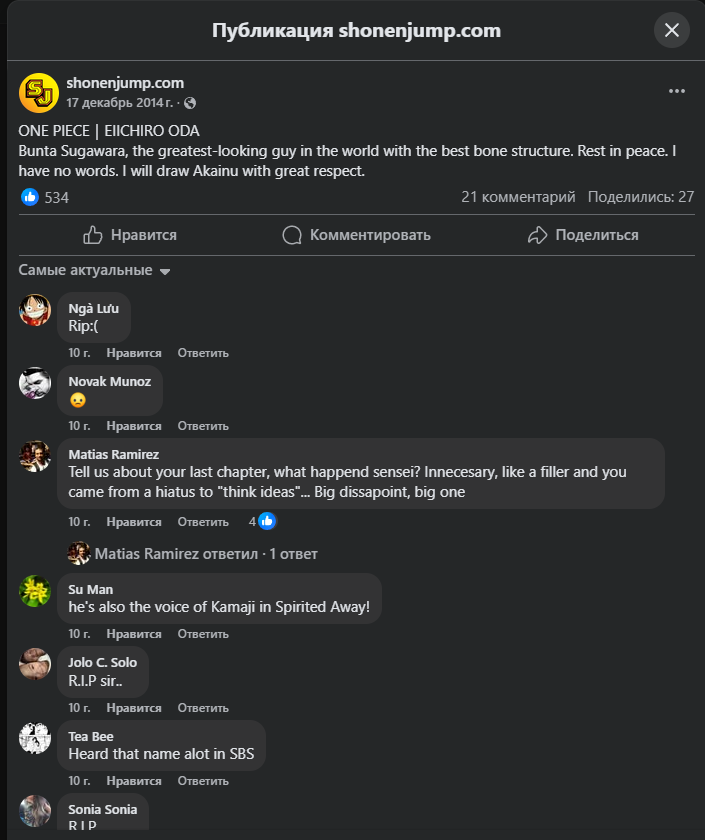Screen dimensions: 705x840
Task: Like Novak Munoz's comment via Нравится
Action: (134, 426)
